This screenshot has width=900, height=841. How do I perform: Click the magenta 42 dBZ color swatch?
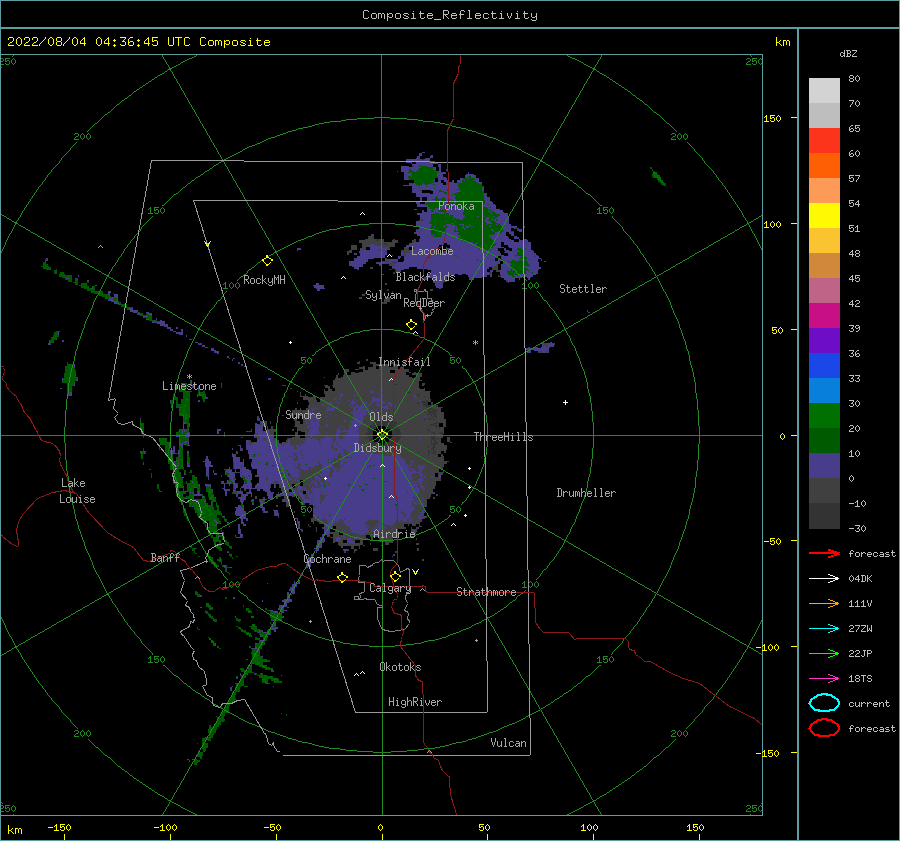click(x=824, y=315)
